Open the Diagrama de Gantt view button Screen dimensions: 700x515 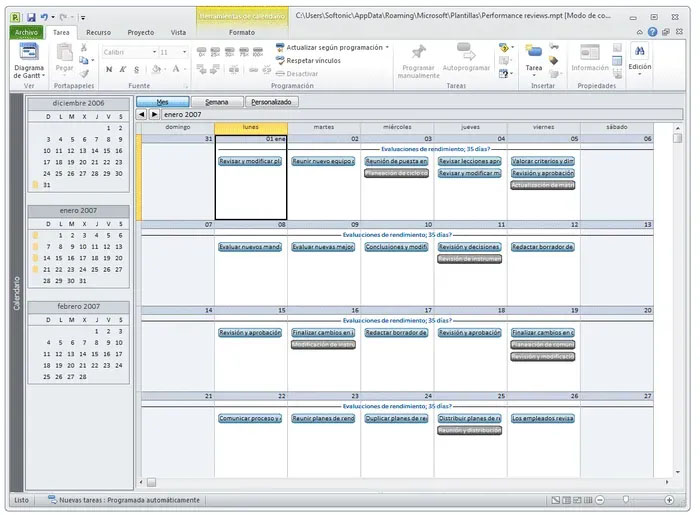pyautogui.click(x=29, y=62)
